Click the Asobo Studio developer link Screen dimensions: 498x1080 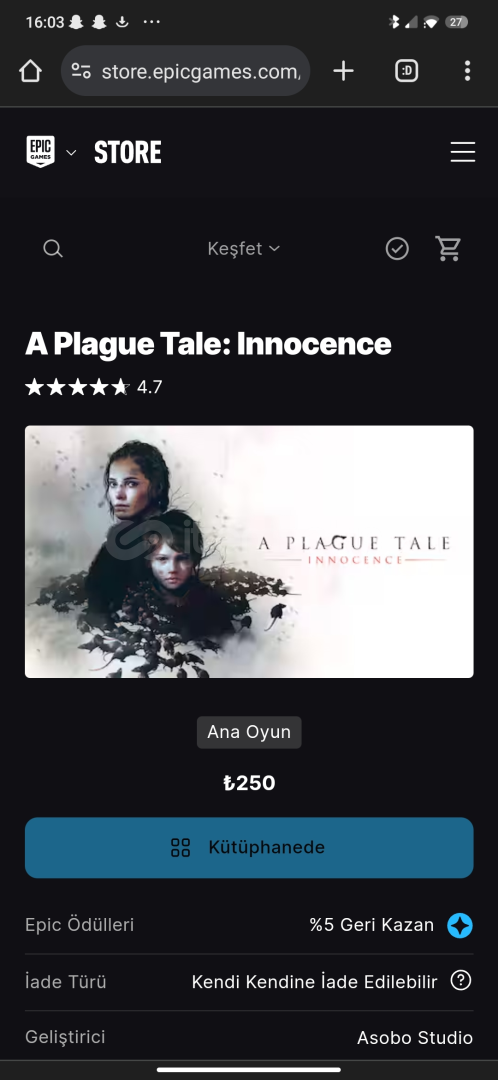pyautogui.click(x=415, y=1037)
